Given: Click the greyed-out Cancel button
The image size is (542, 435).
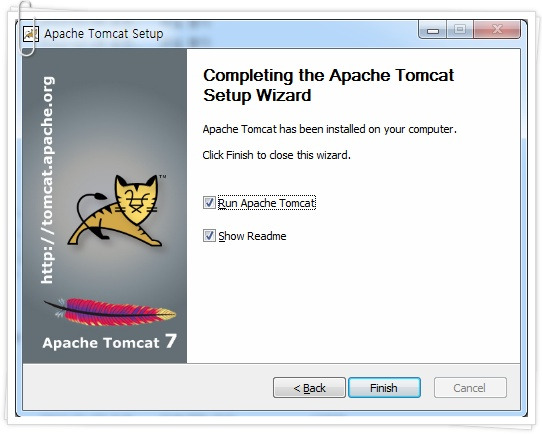Looking at the screenshot, I should click(x=470, y=388).
